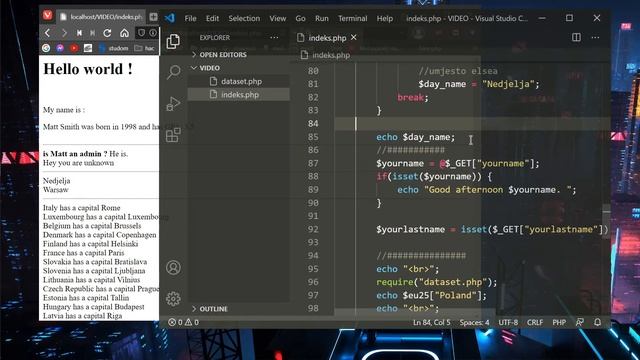The image size is (640, 360).
Task: Open the Run menu
Action: [322, 18]
